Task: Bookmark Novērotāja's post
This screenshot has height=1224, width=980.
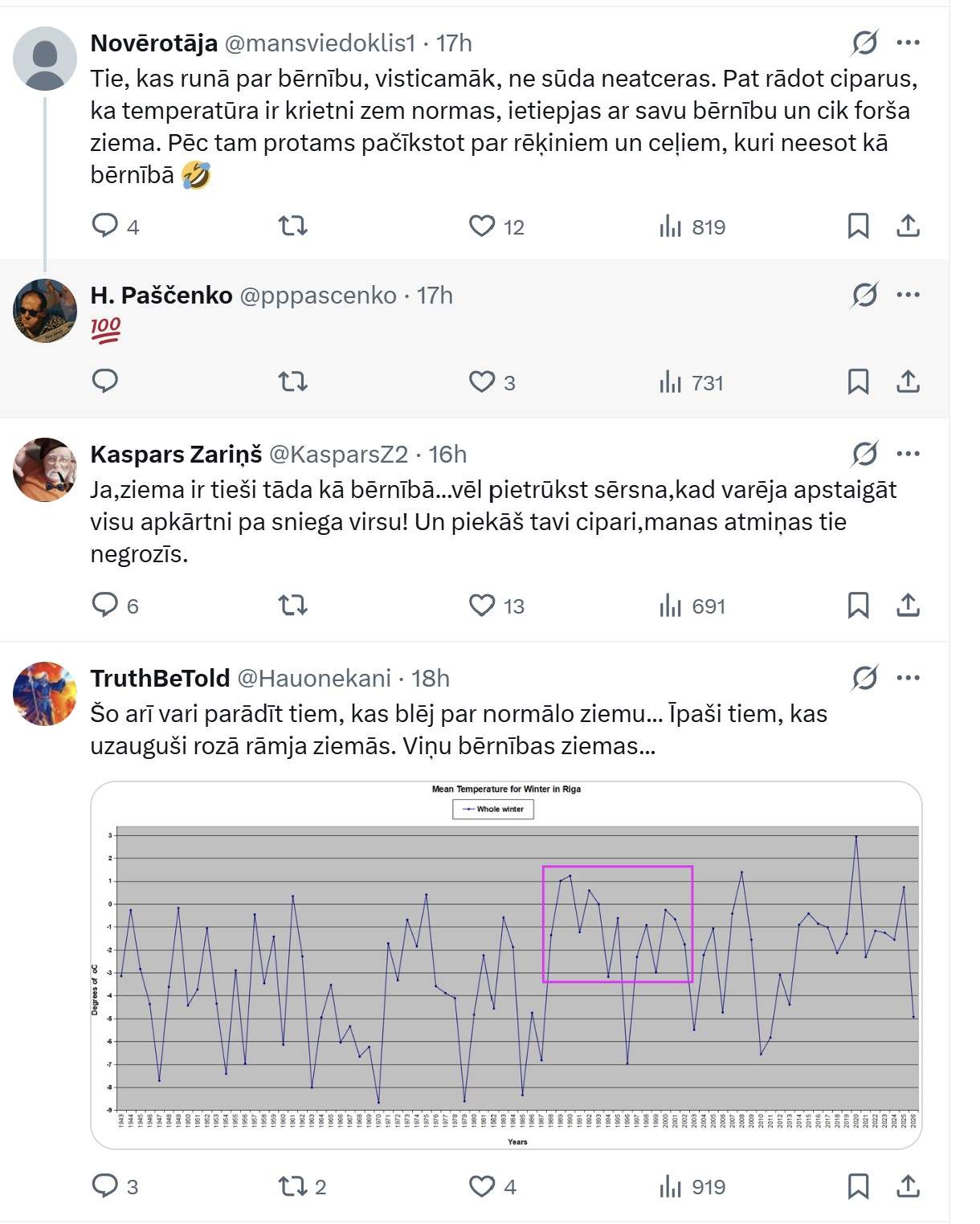Action: [x=858, y=226]
